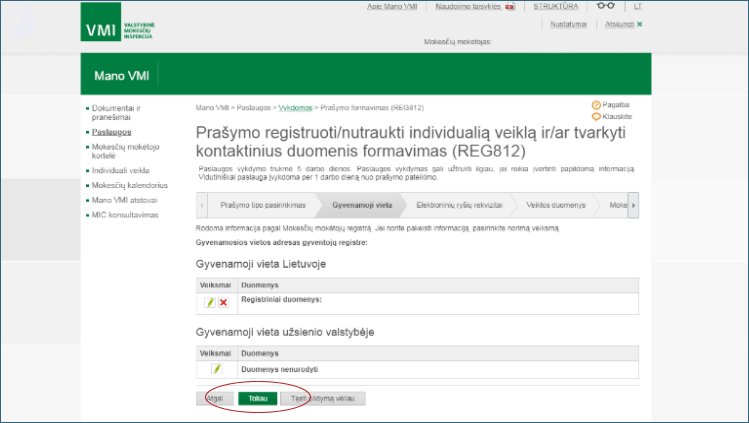Switch language via LT link
This screenshot has height=423, width=749.
(x=638, y=6)
